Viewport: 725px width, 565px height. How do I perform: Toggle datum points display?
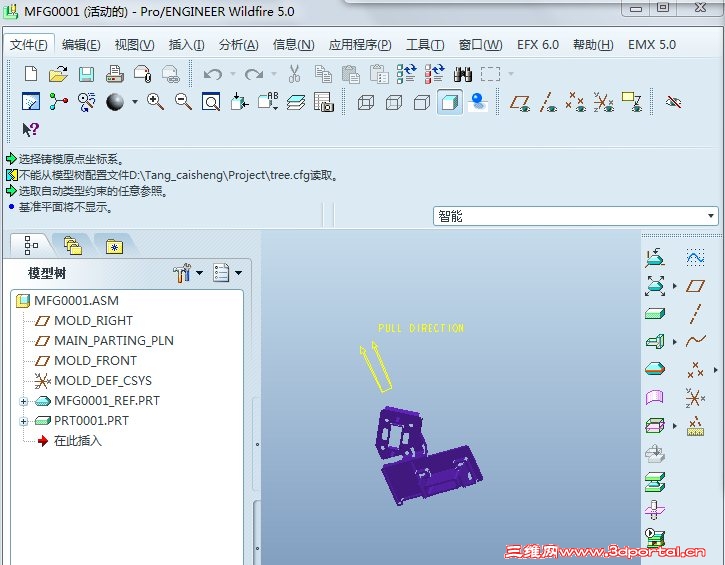(x=575, y=102)
